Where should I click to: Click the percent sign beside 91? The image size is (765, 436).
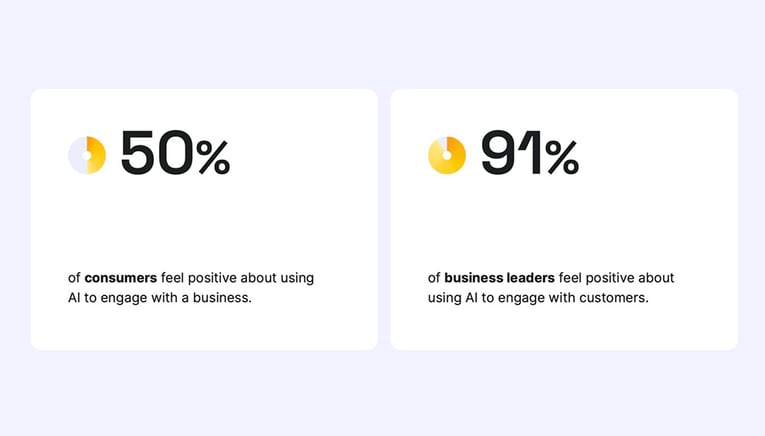pos(563,157)
